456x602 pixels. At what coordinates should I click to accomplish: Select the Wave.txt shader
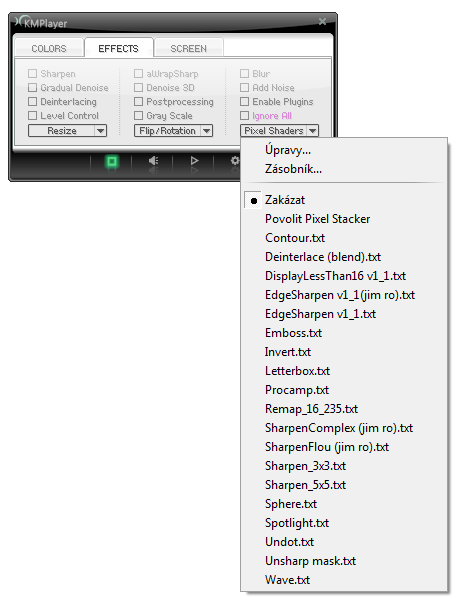(x=344, y=580)
